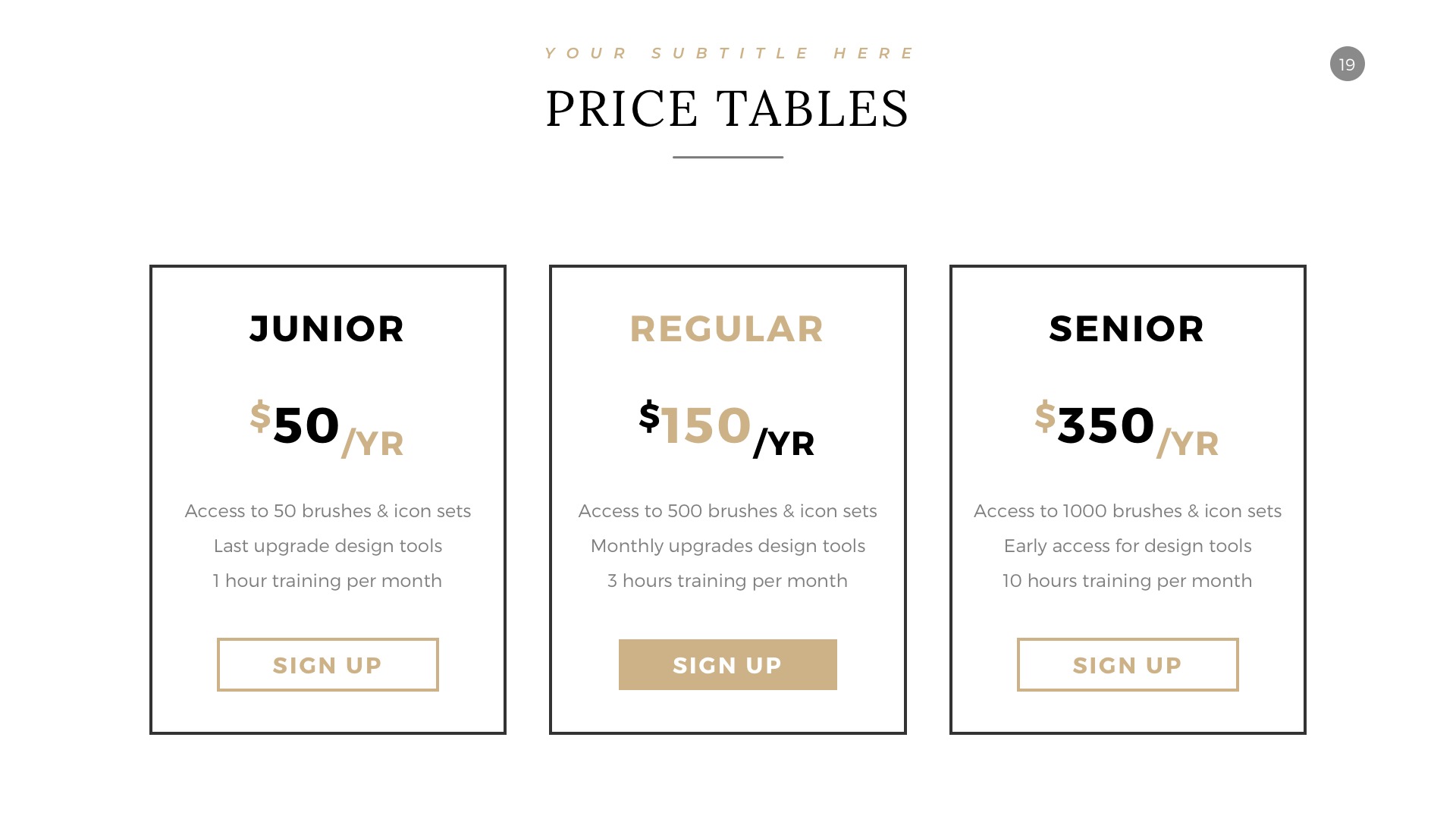Click 'Monthly upgrades design tools' line
1456x819 pixels.
(728, 546)
